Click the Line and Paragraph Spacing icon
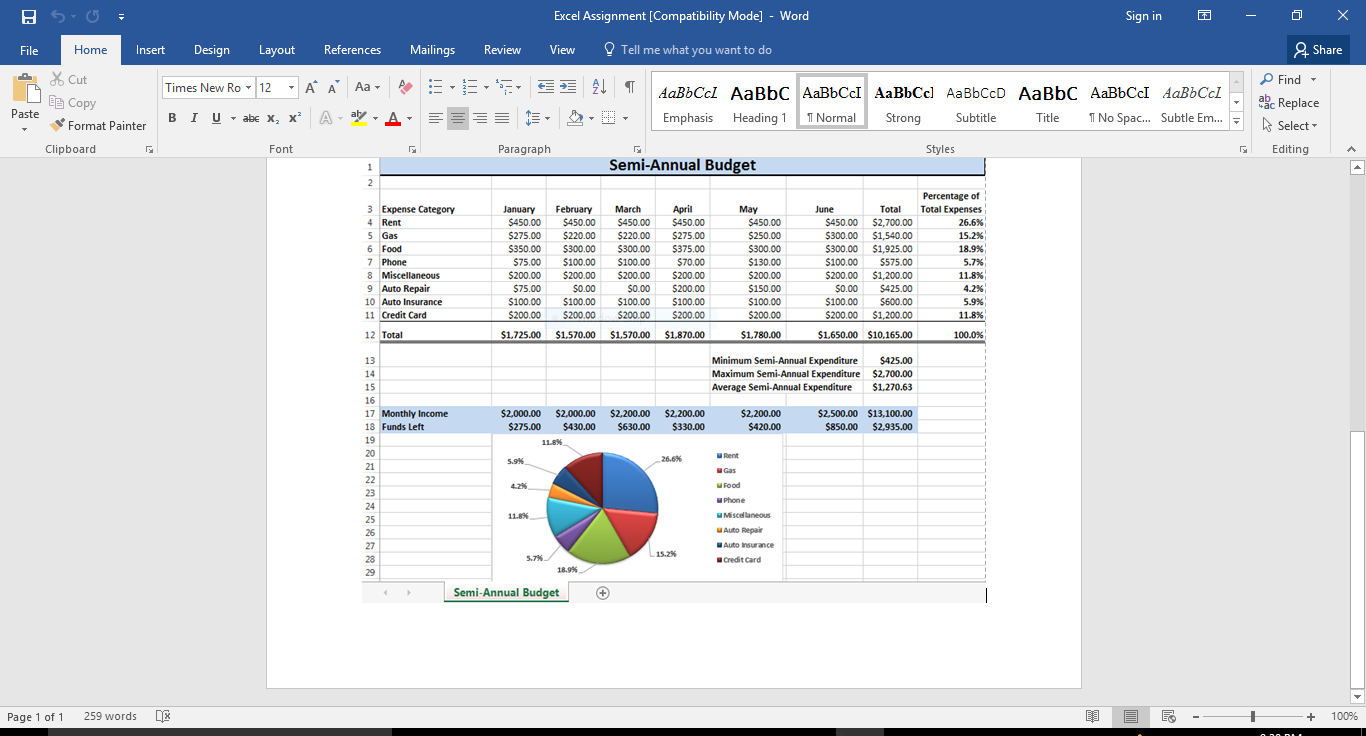Viewport: 1366px width, 736px height. coord(534,118)
